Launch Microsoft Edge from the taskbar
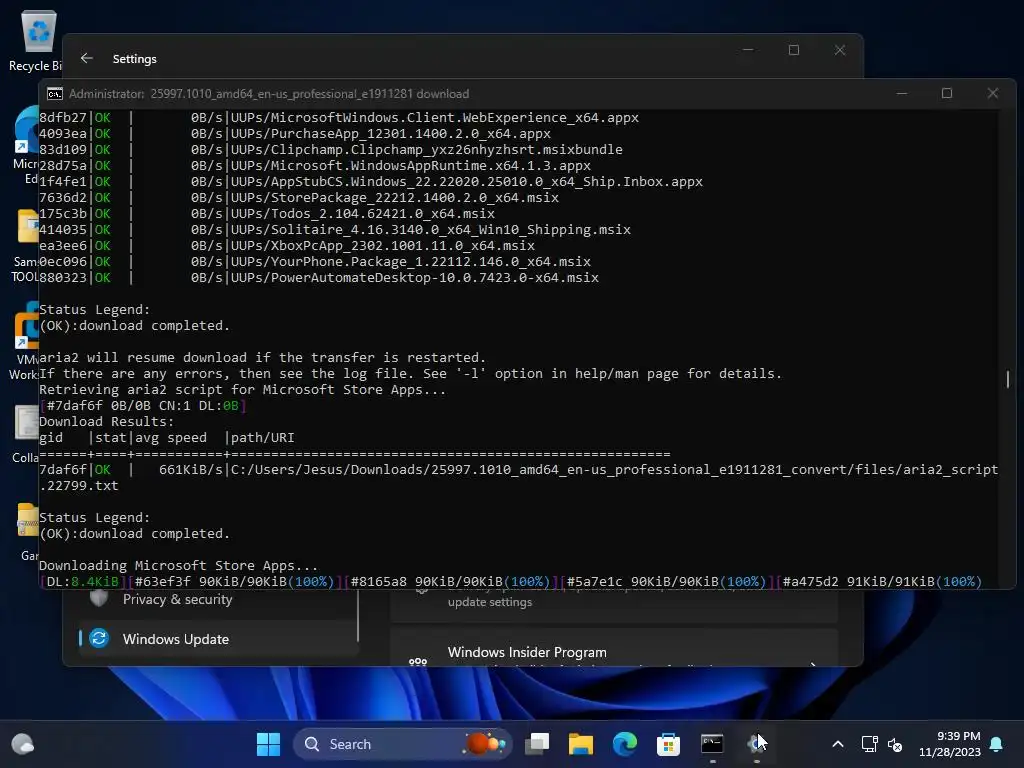The image size is (1024, 768). point(624,744)
